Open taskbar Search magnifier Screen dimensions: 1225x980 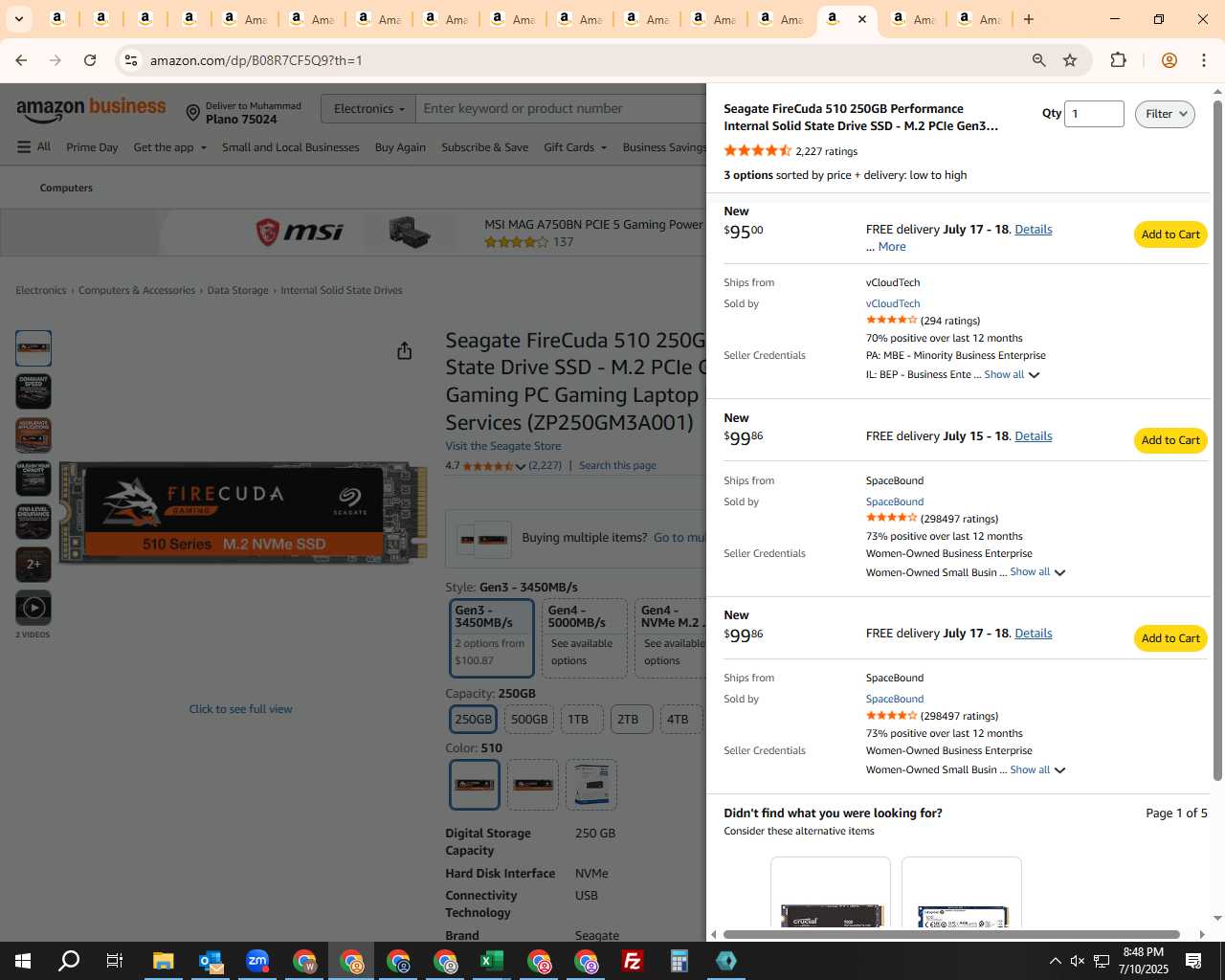pyautogui.click(x=69, y=961)
